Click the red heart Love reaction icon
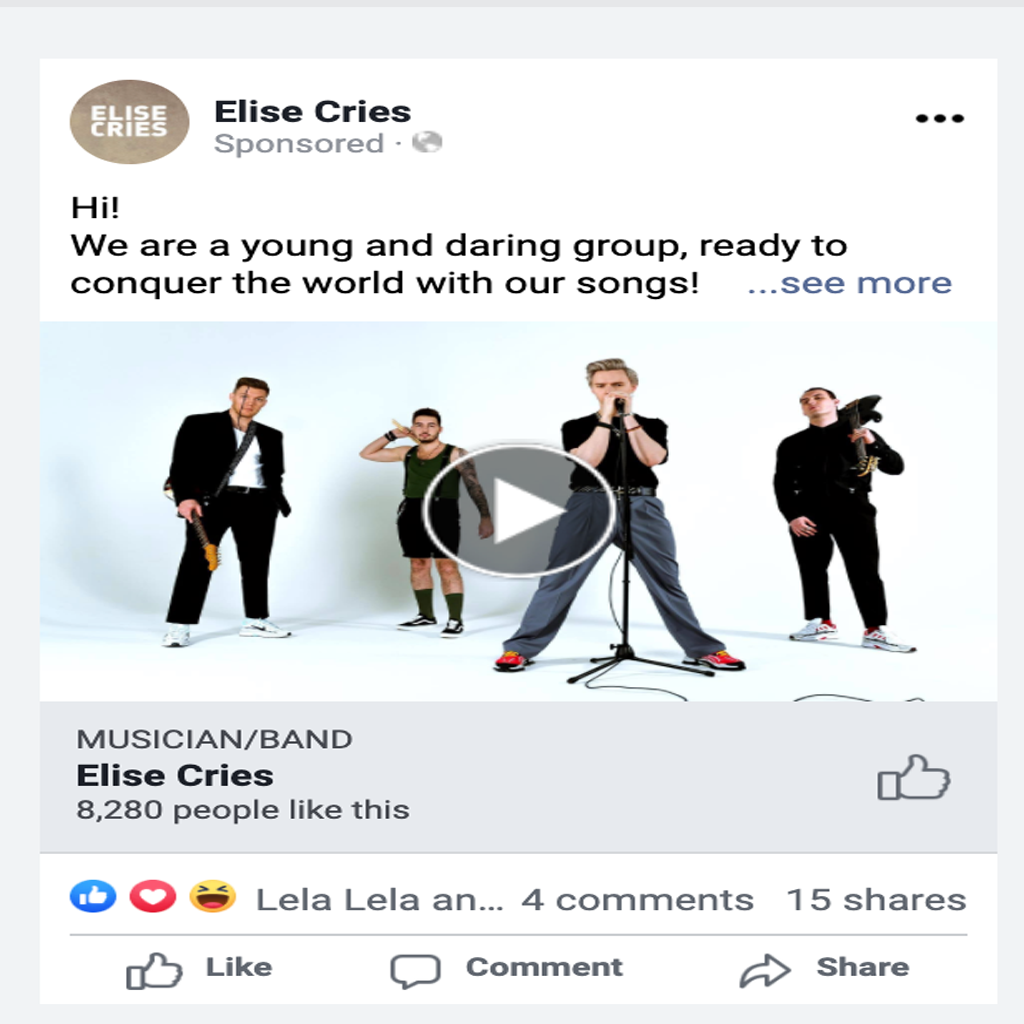1024x1024 pixels. 153,896
